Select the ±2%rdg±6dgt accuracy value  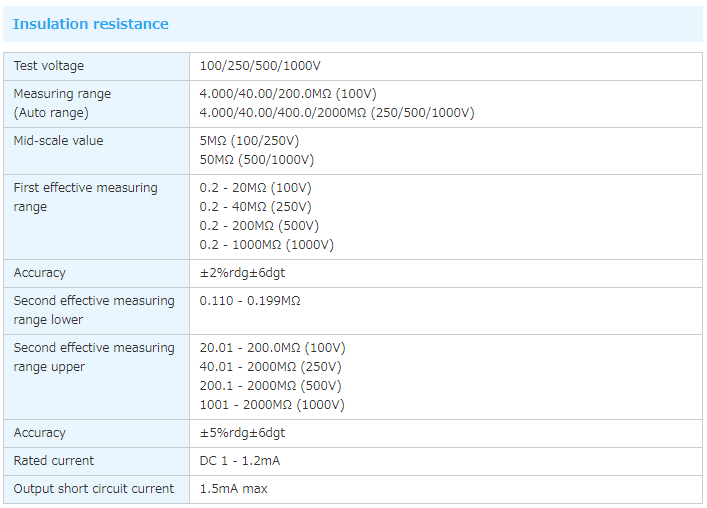(249, 273)
